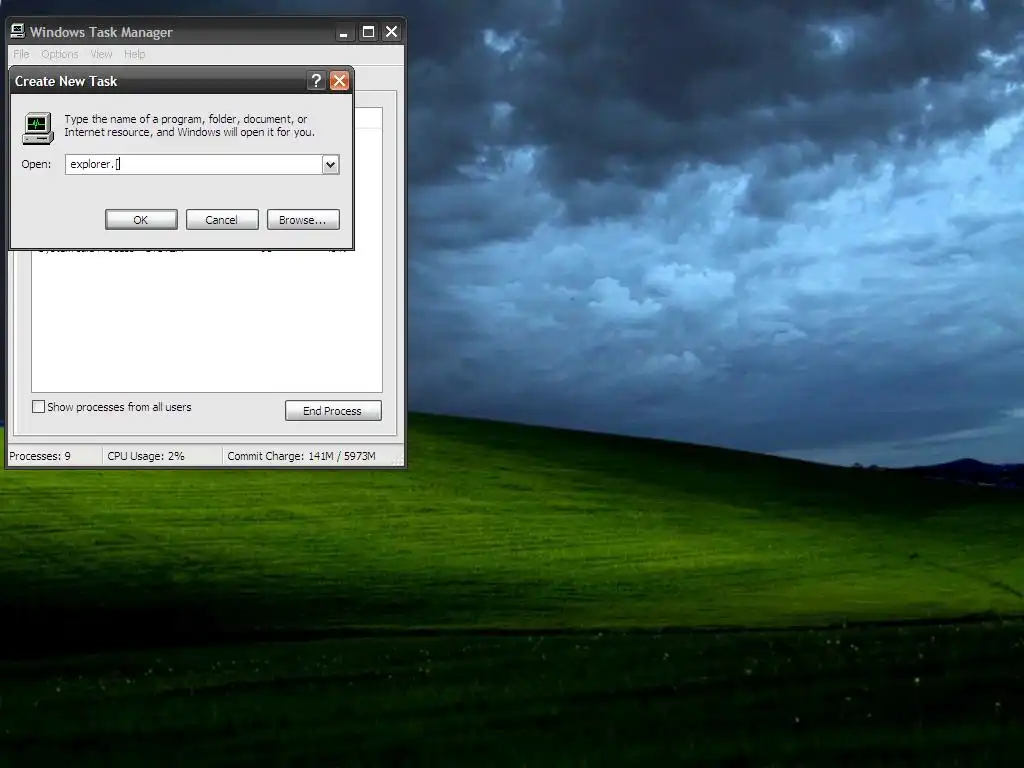
Task: Close the Windows Task Manager window
Action: tap(391, 32)
